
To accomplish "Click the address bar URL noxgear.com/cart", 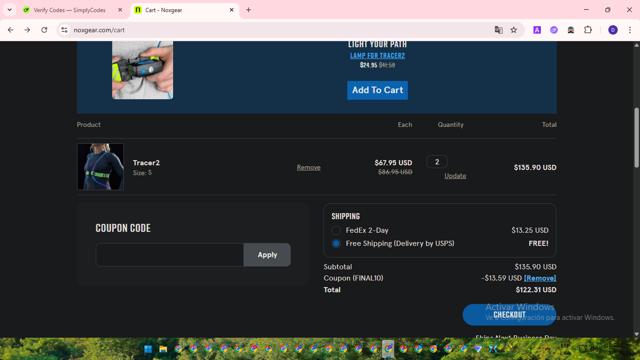I will pyautogui.click(x=99, y=30).
